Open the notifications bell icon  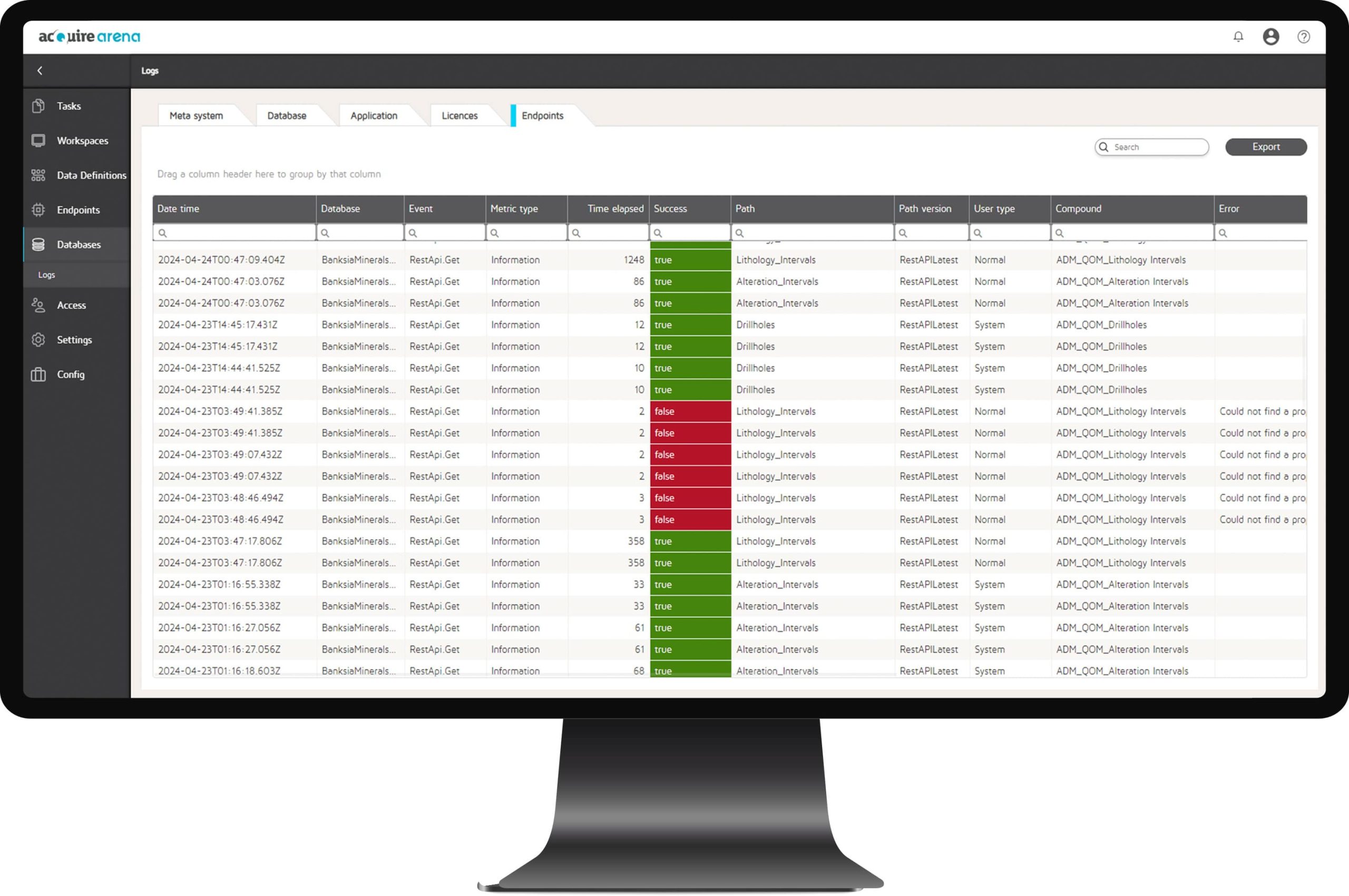(x=1238, y=36)
